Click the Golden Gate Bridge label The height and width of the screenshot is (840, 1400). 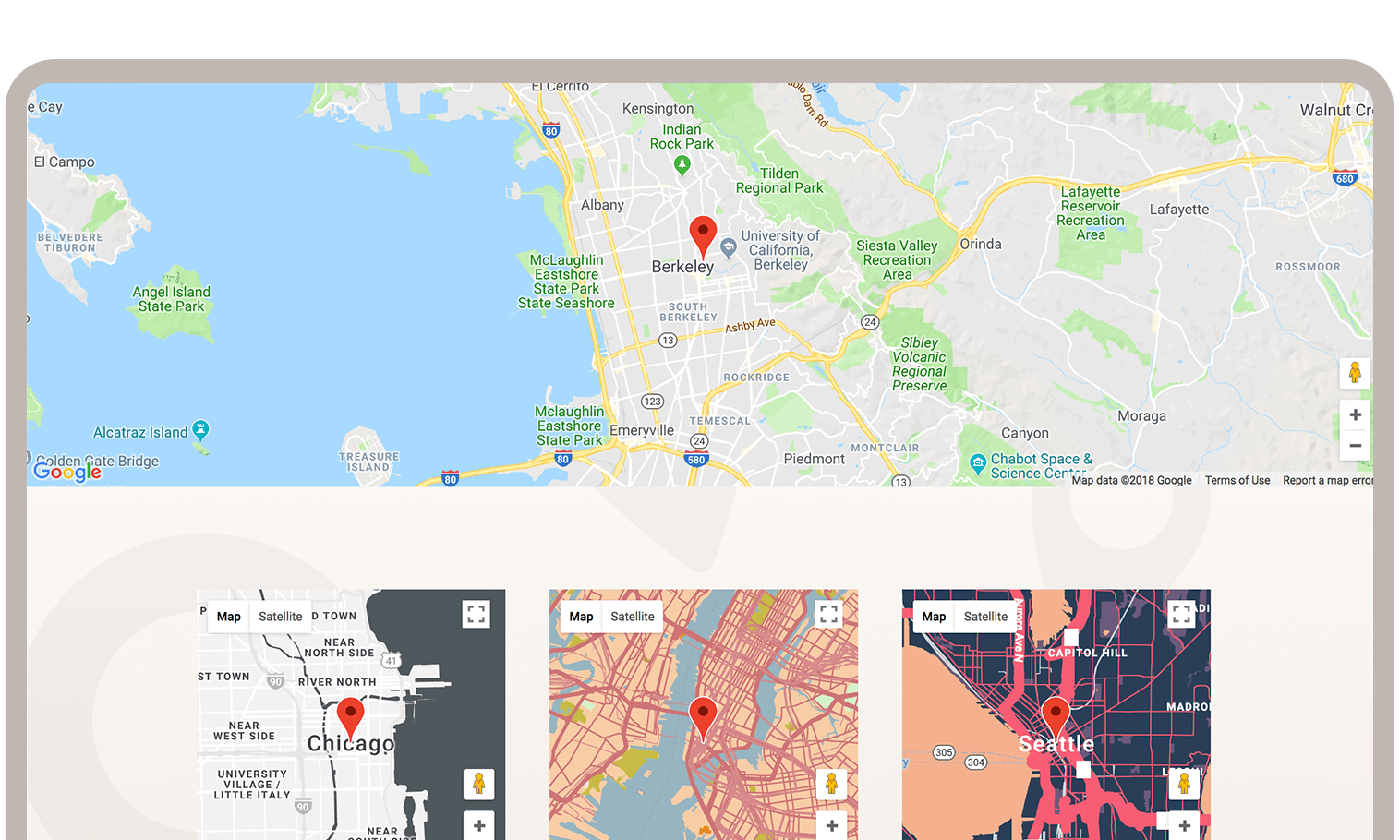(x=97, y=461)
